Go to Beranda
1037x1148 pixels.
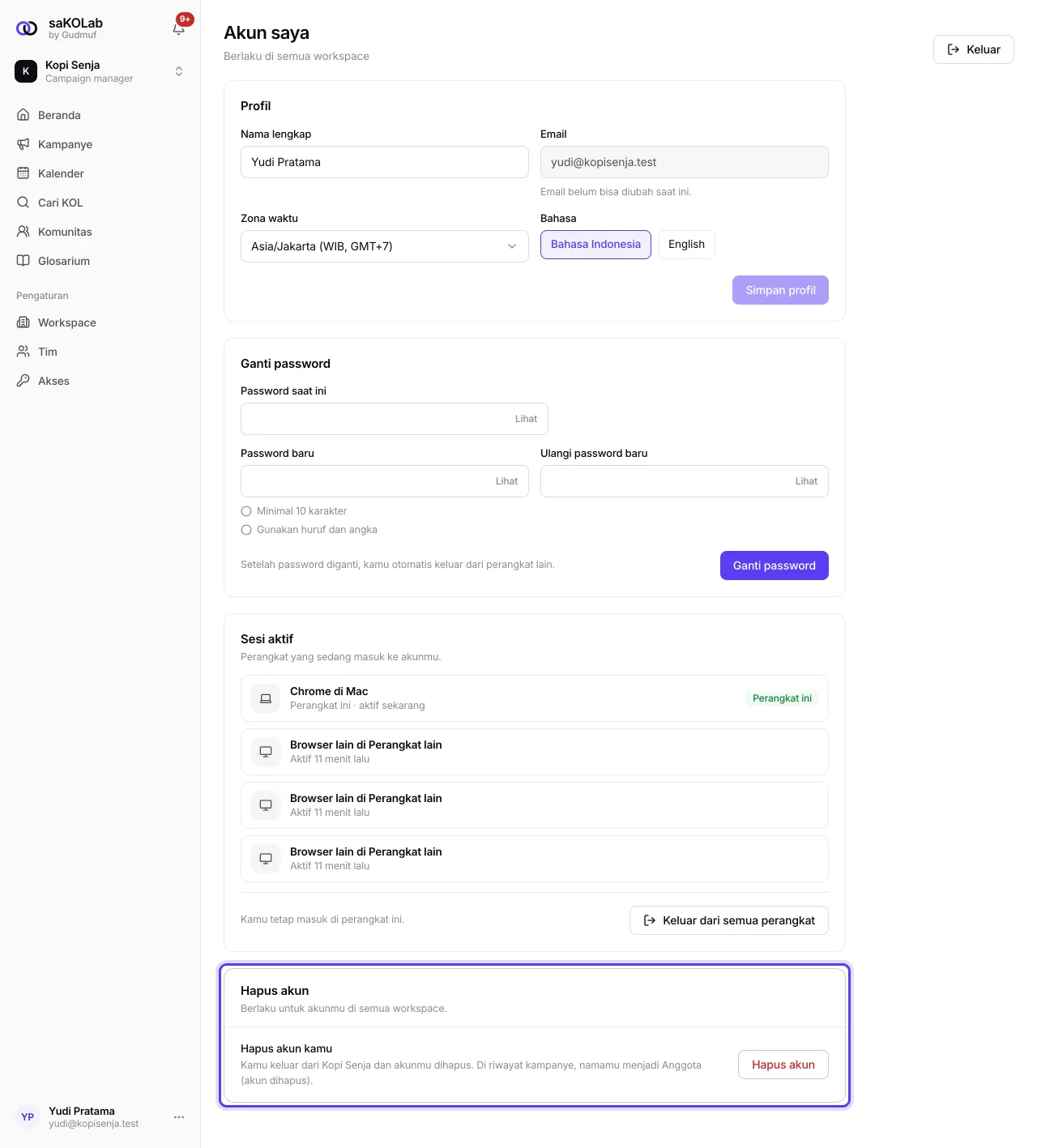[100, 115]
